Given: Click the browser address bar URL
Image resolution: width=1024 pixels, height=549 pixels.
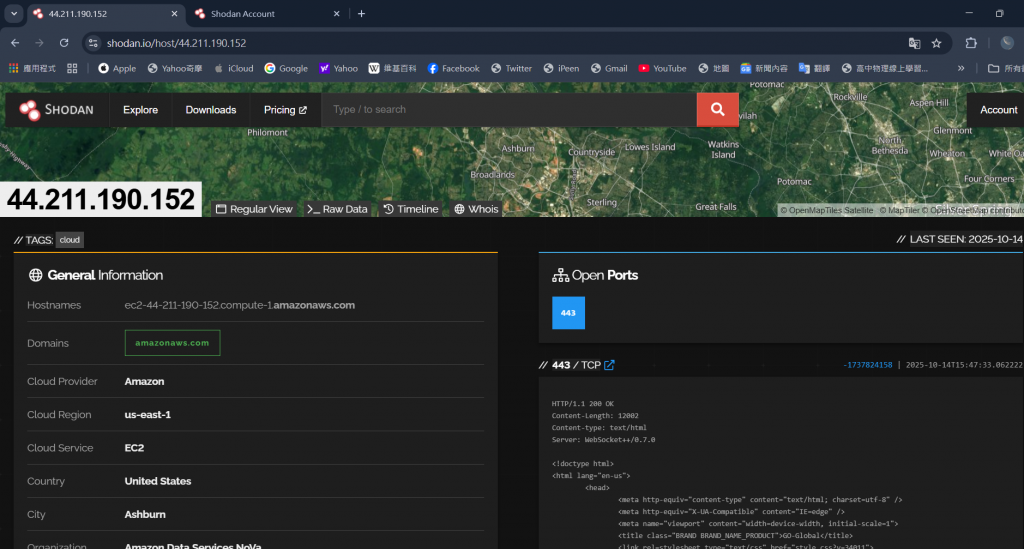Looking at the screenshot, I should click(176, 43).
